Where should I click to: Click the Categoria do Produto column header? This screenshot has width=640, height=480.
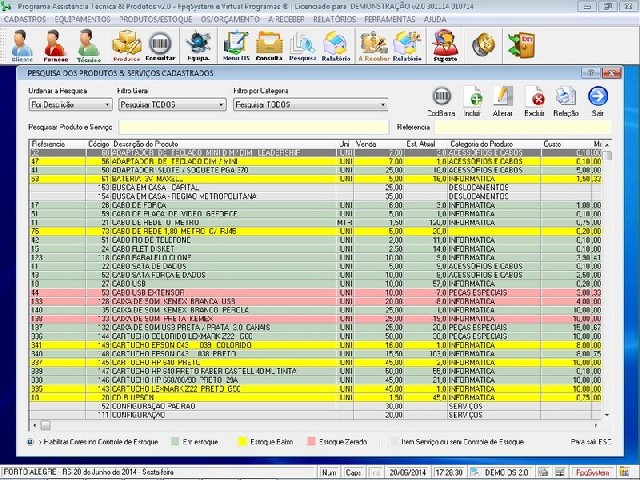coord(495,144)
